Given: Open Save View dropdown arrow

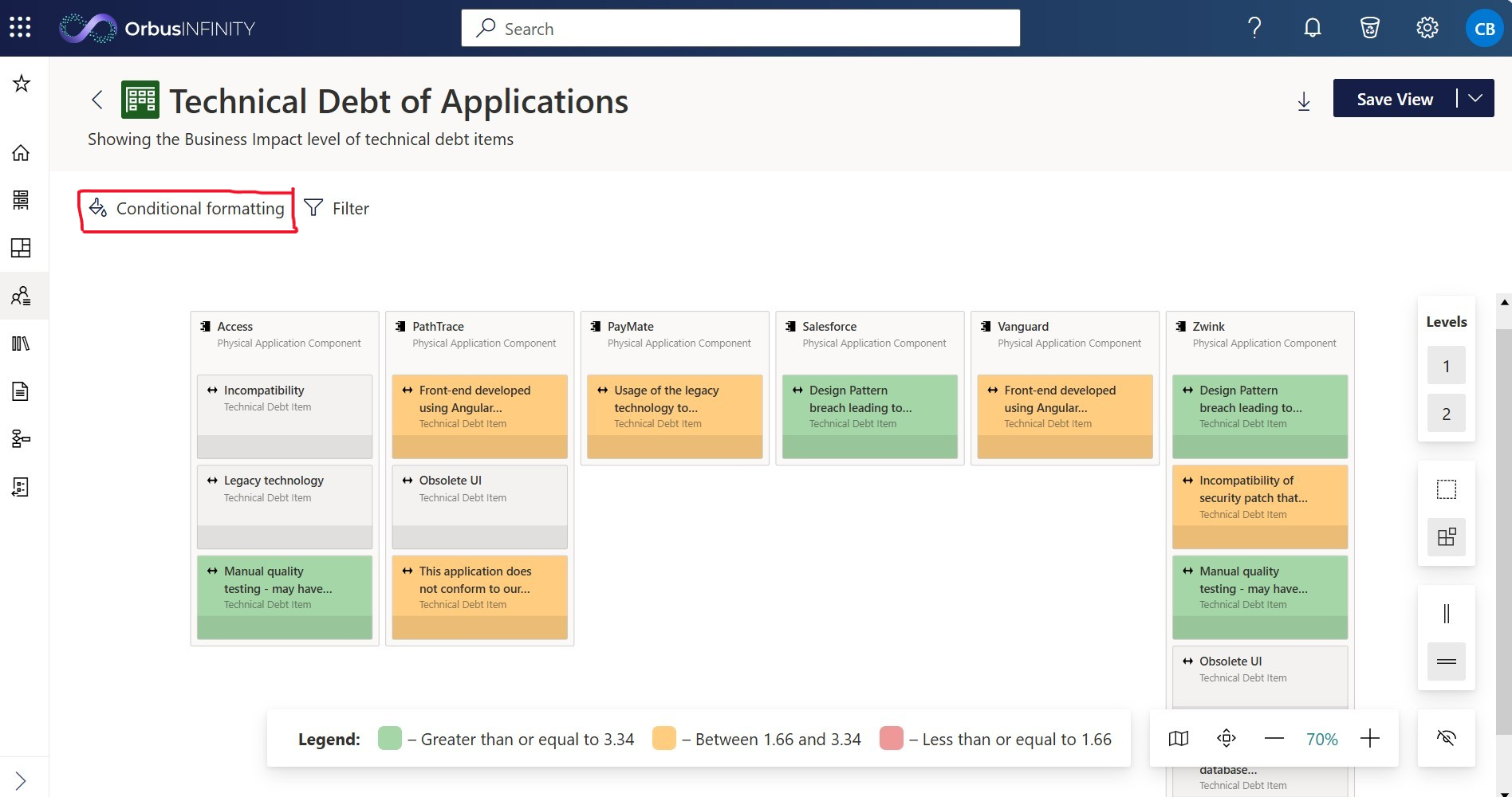Looking at the screenshot, I should 1475,98.
